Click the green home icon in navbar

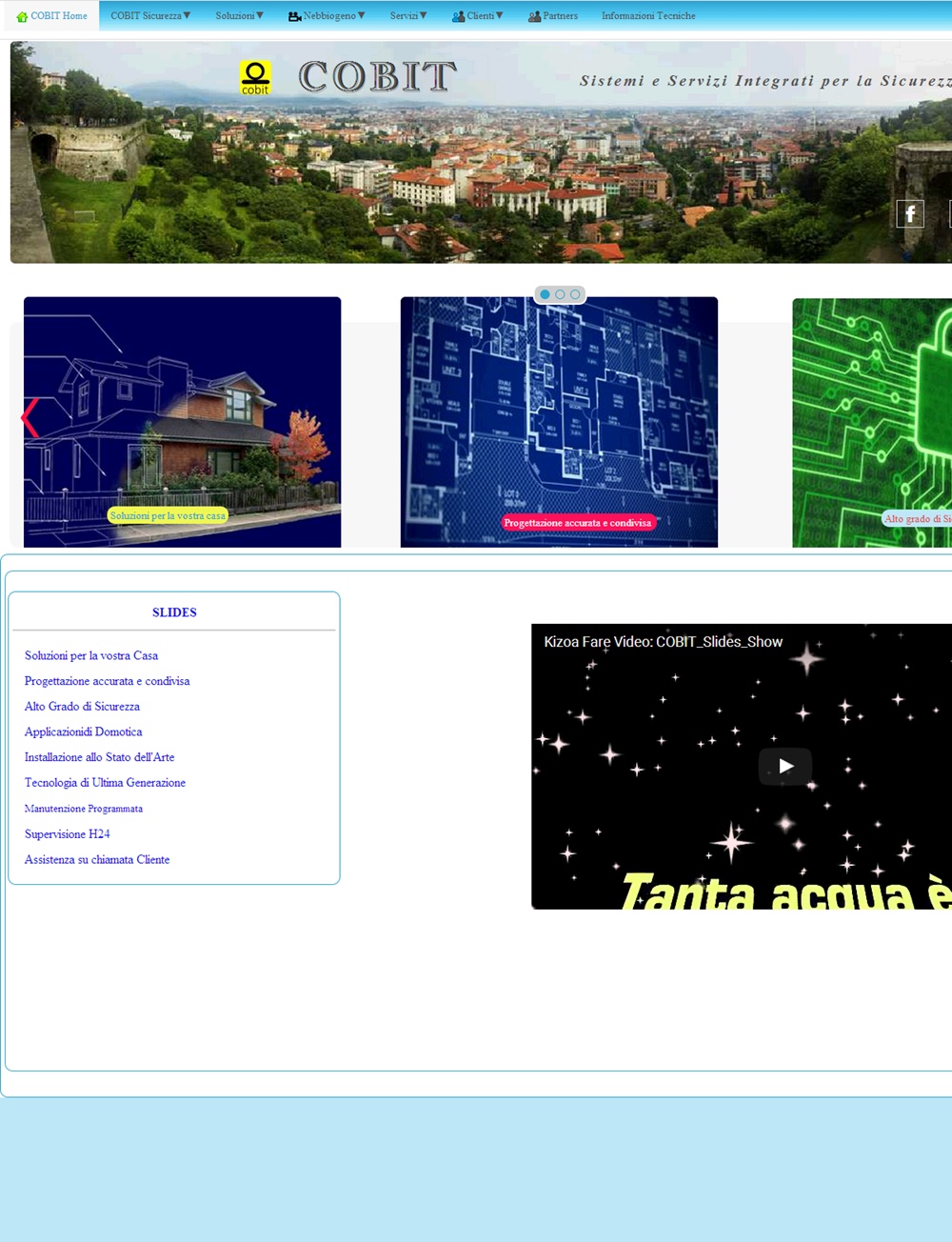coord(22,16)
